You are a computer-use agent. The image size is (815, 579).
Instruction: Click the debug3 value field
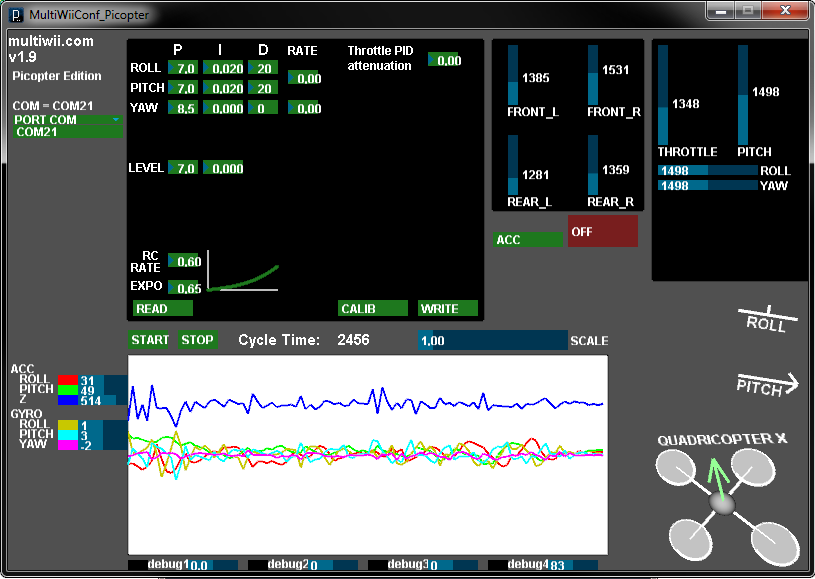click(453, 565)
